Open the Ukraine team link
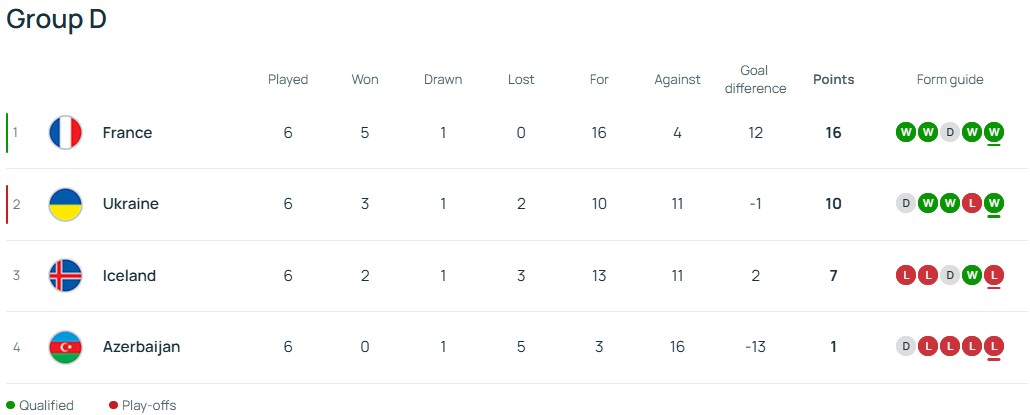Screen dimensions: 1030x415 tap(130, 204)
